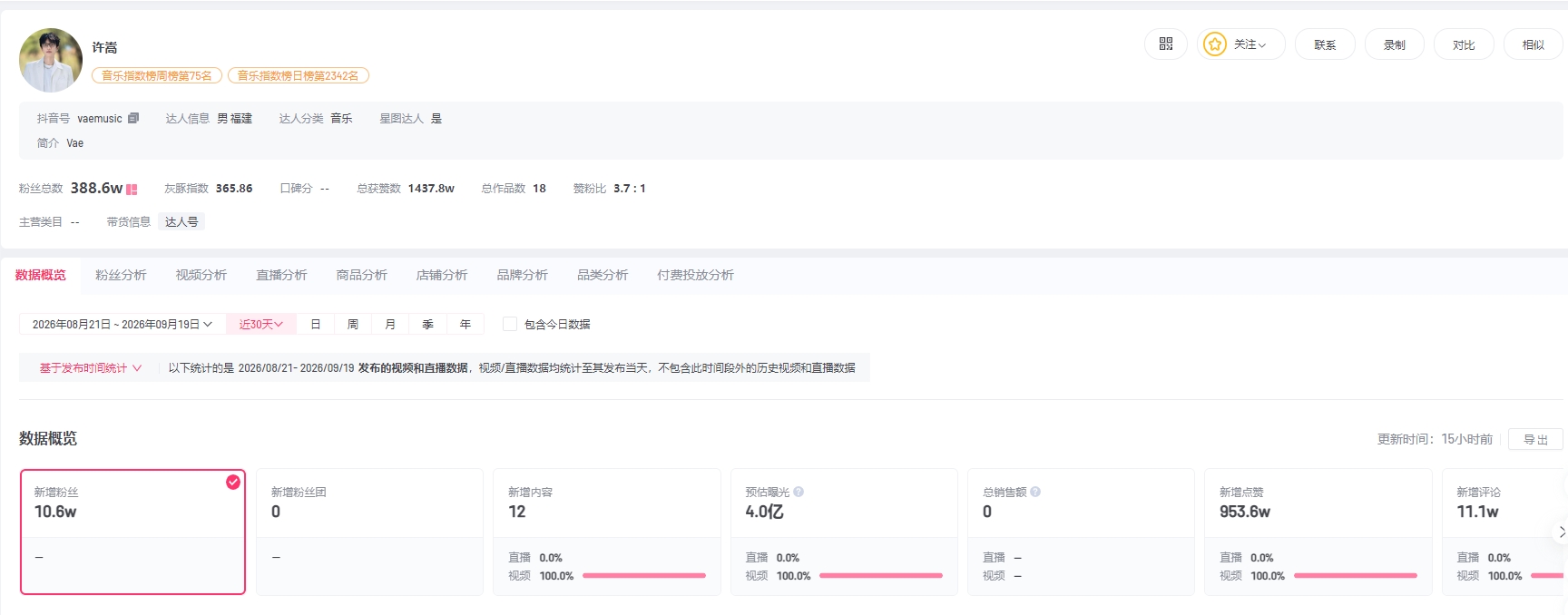Click 许嵩's profile avatar

click(x=51, y=60)
